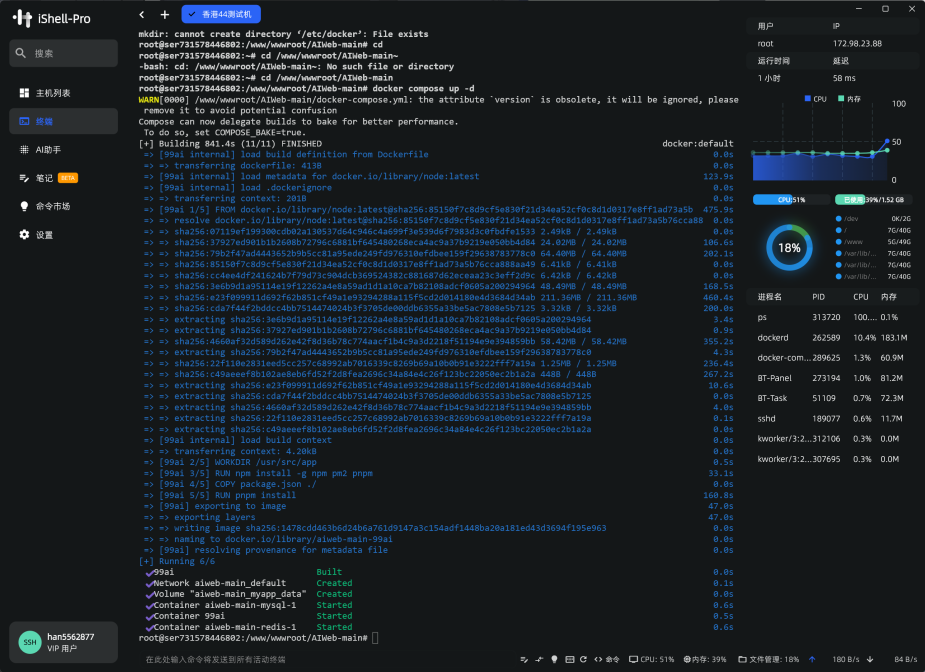Maximize the iShell-Pro window
The height and width of the screenshot is (672, 925).
(885, 9)
